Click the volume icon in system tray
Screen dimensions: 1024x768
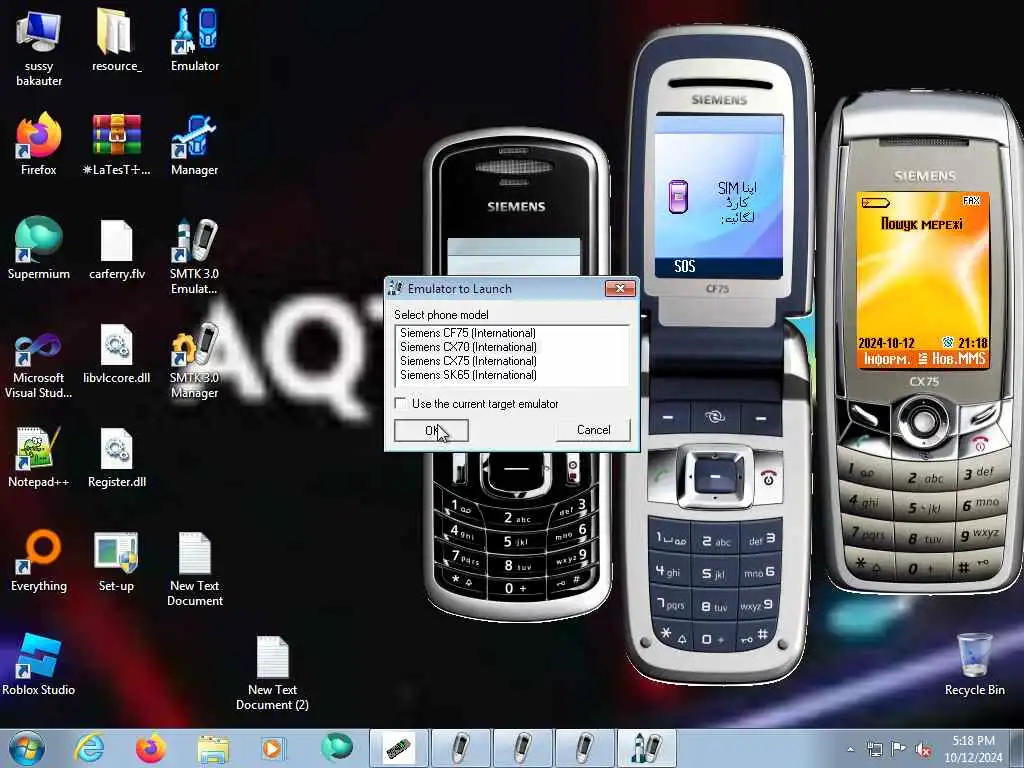coord(923,750)
